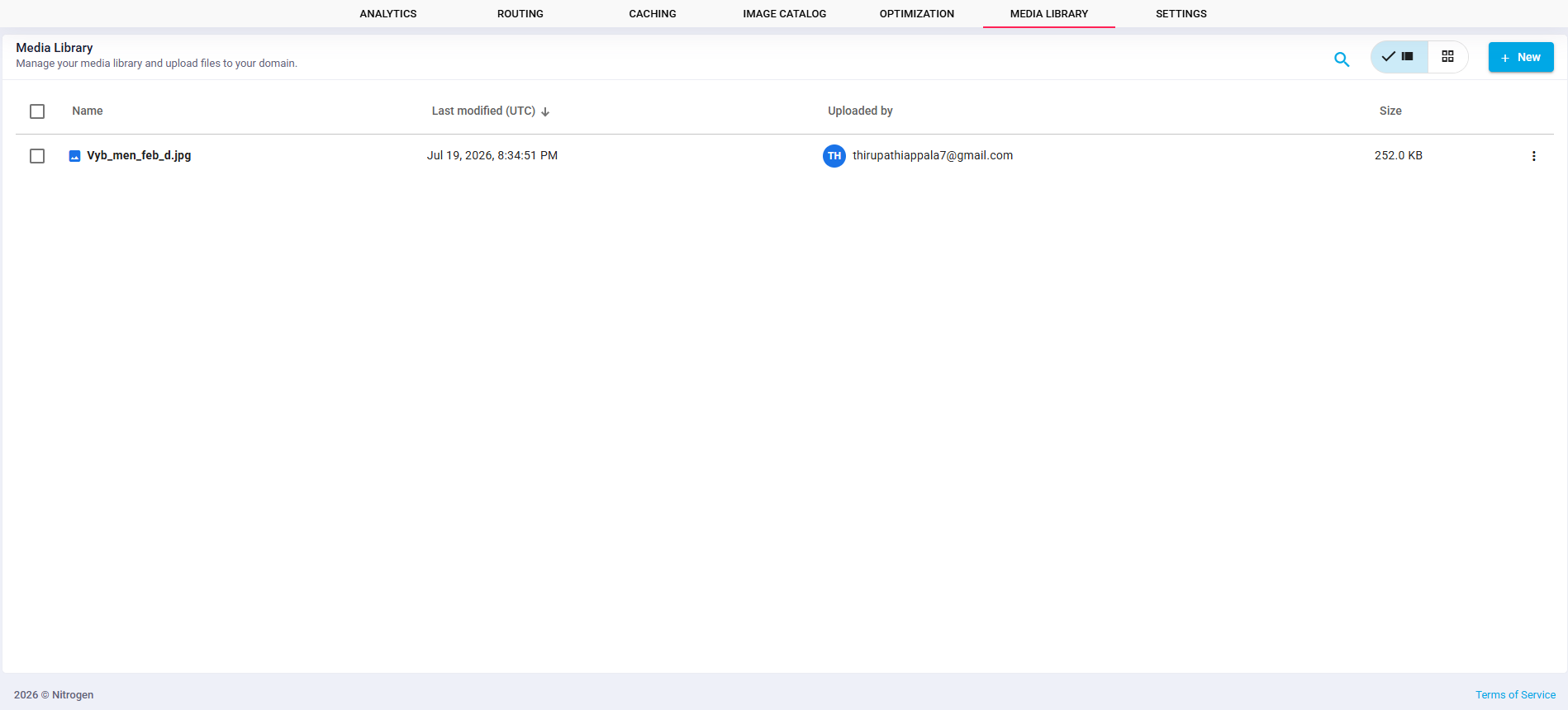
Task: Select the Media Library tab
Action: coord(1049,14)
